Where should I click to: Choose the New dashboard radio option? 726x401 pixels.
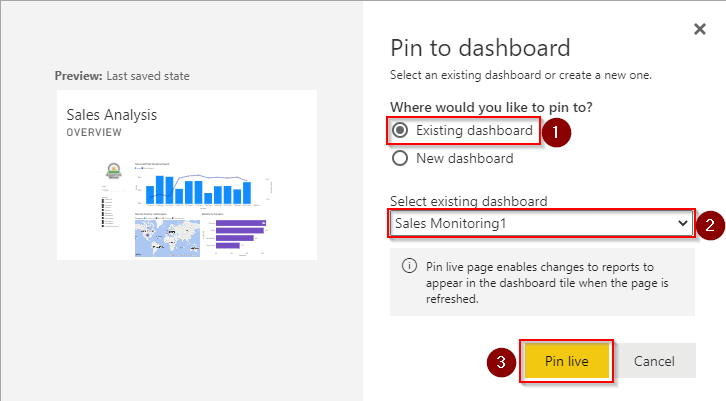point(400,158)
